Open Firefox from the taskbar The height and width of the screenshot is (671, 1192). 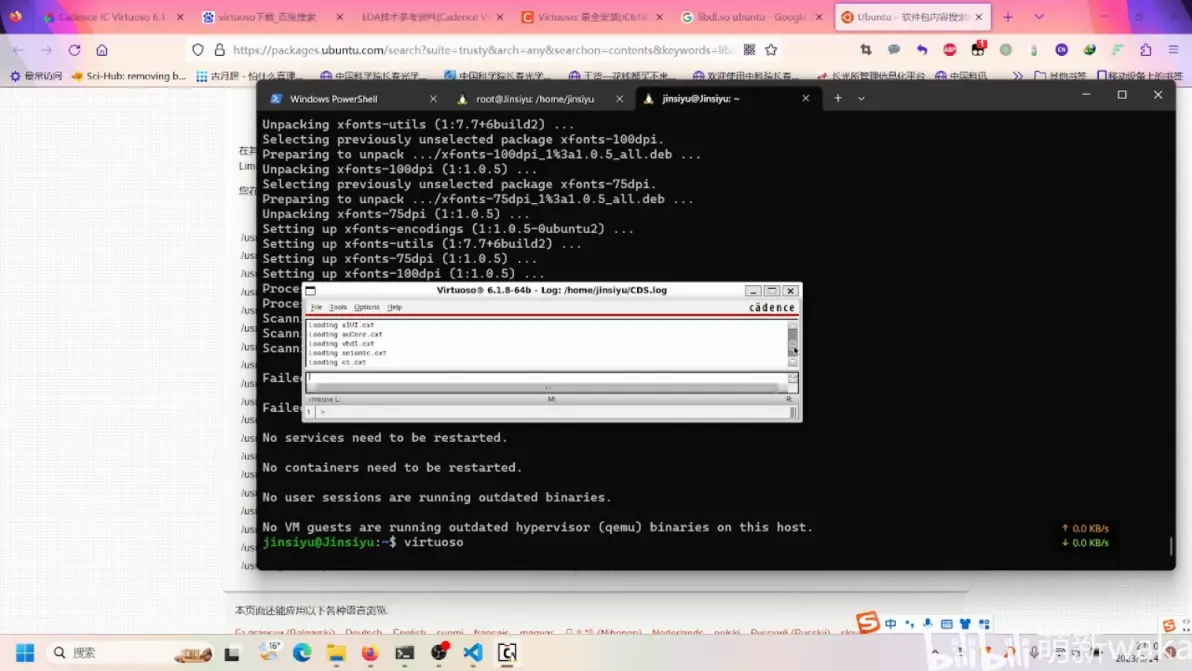coord(370,653)
